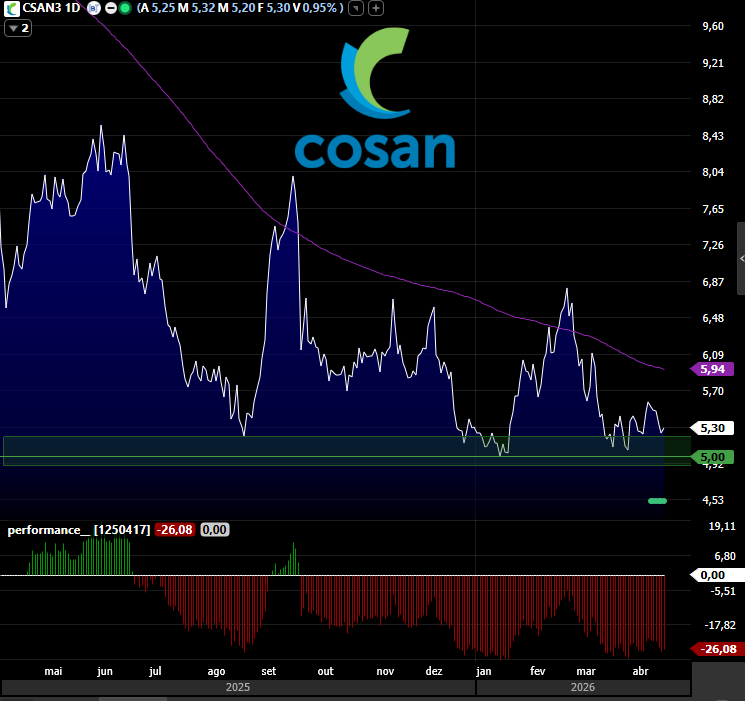Click the green status circle indicator
745x701 pixels.
click(x=125, y=8)
